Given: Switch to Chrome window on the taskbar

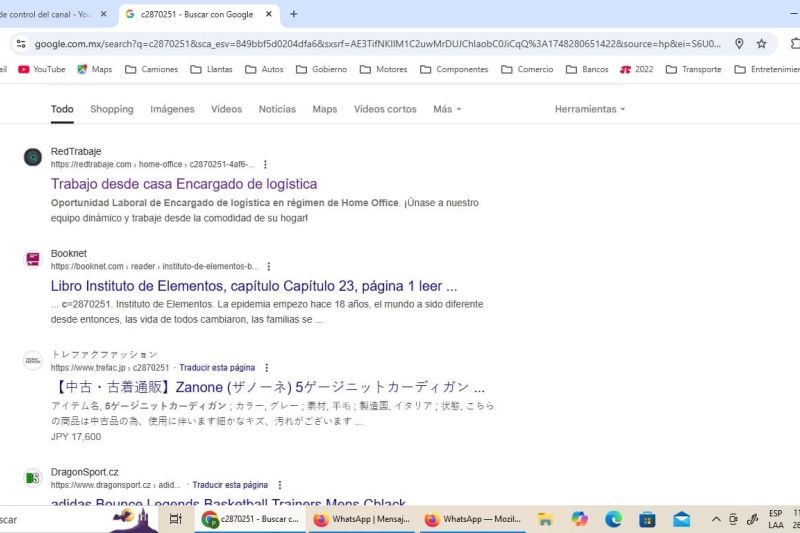Looking at the screenshot, I should coord(250,519).
